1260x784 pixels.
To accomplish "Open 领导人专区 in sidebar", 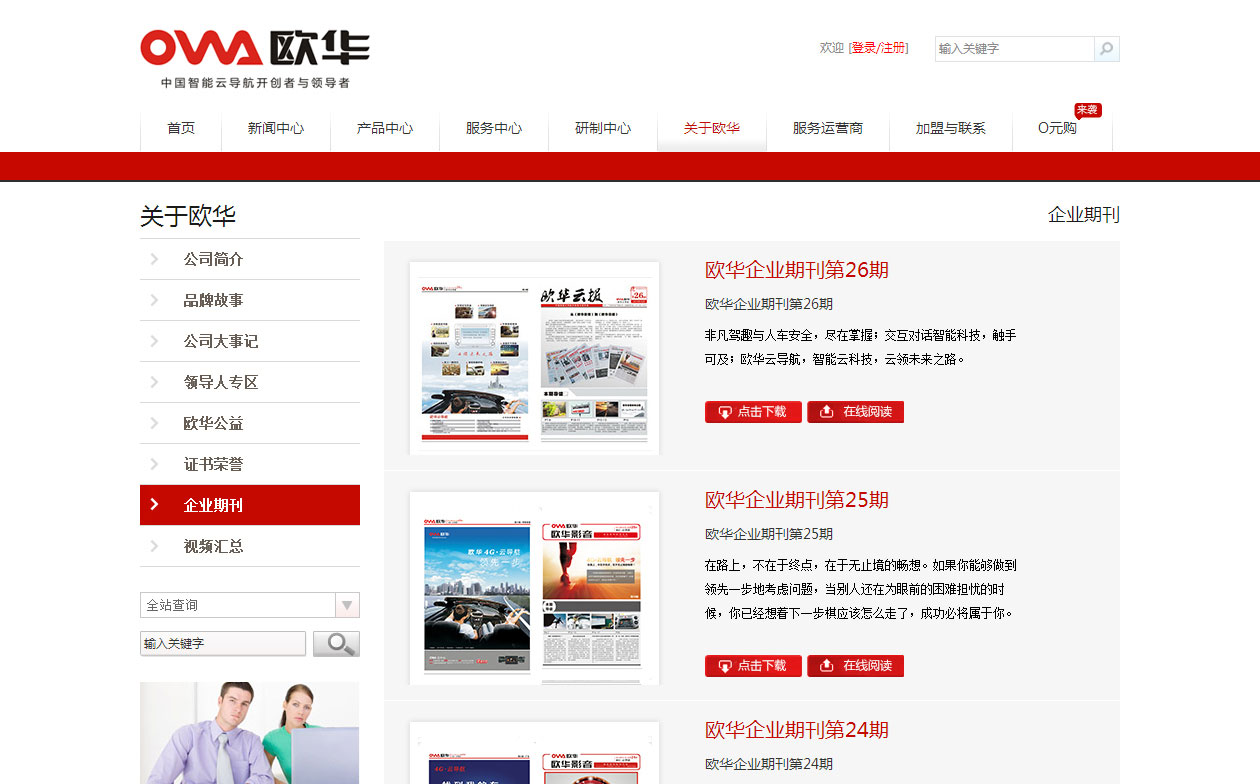I will point(220,382).
